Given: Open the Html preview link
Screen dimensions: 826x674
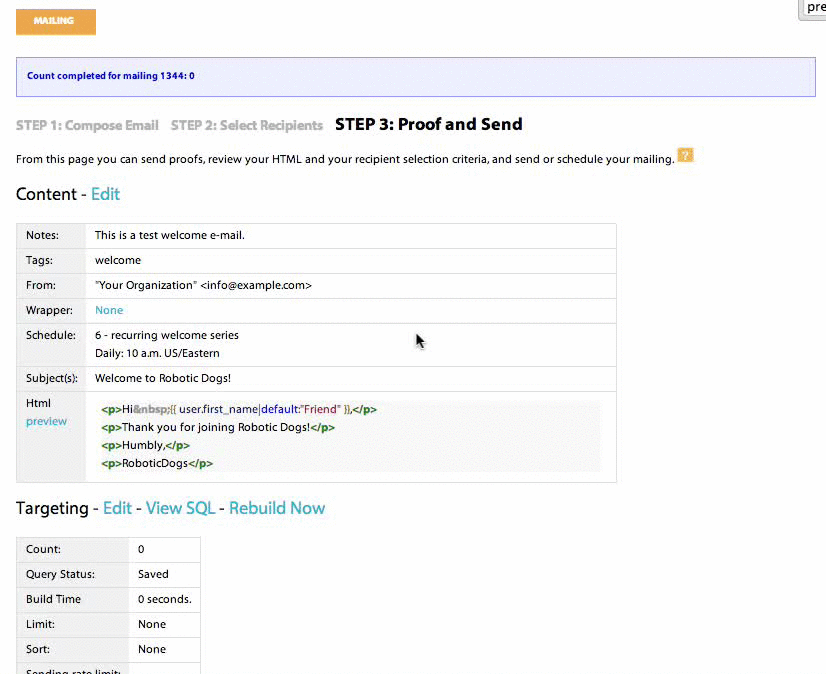Looking at the screenshot, I should click(x=46, y=421).
